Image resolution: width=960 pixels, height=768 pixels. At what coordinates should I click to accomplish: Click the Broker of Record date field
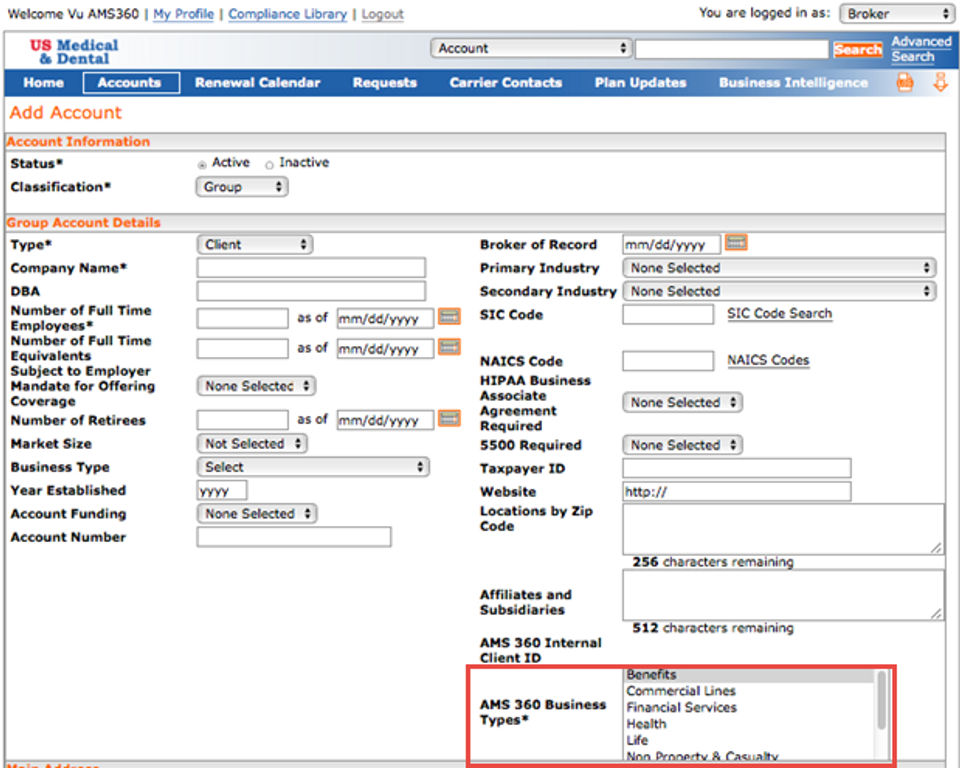(672, 244)
